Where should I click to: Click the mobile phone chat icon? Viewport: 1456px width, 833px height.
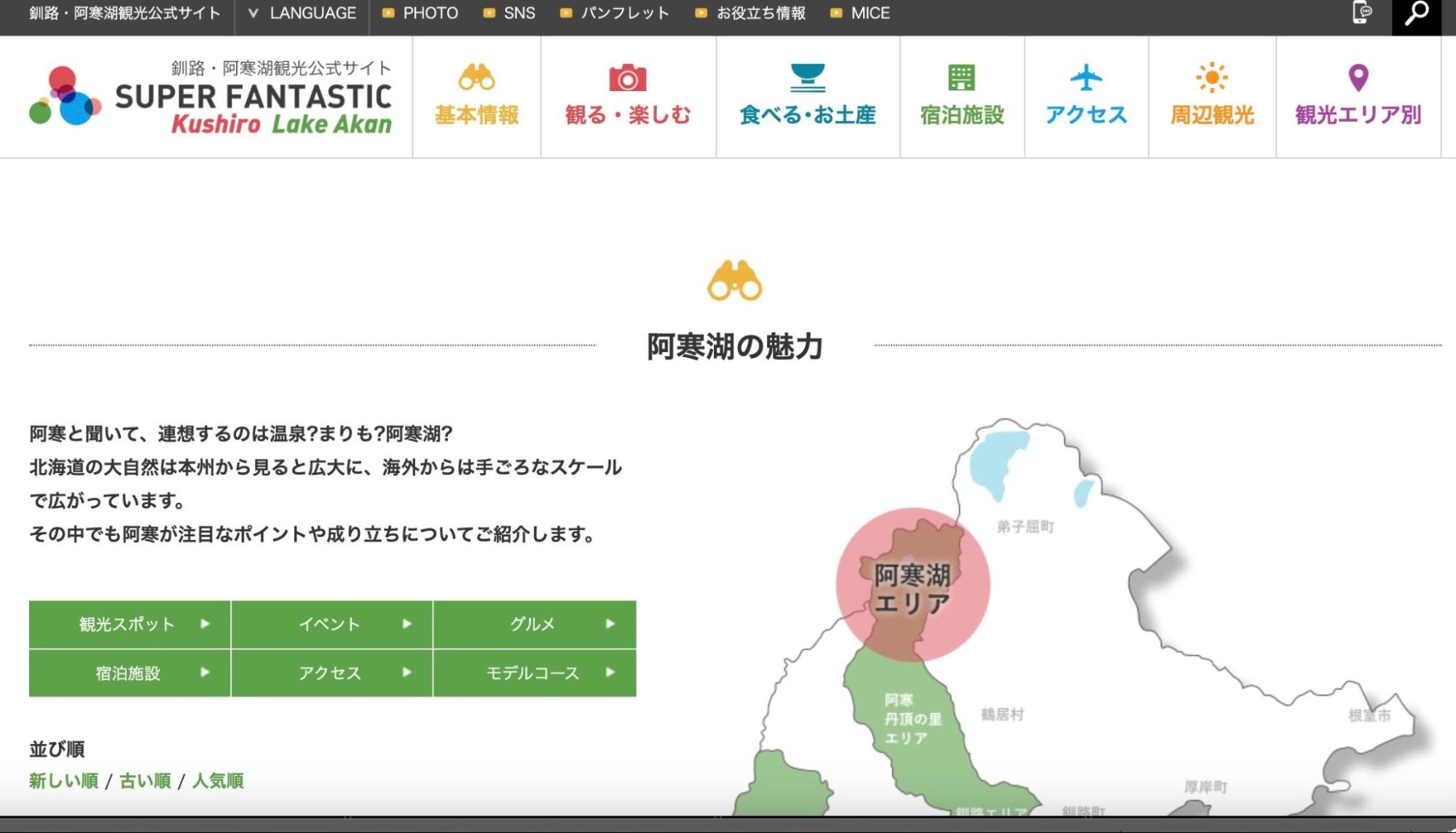click(1361, 13)
